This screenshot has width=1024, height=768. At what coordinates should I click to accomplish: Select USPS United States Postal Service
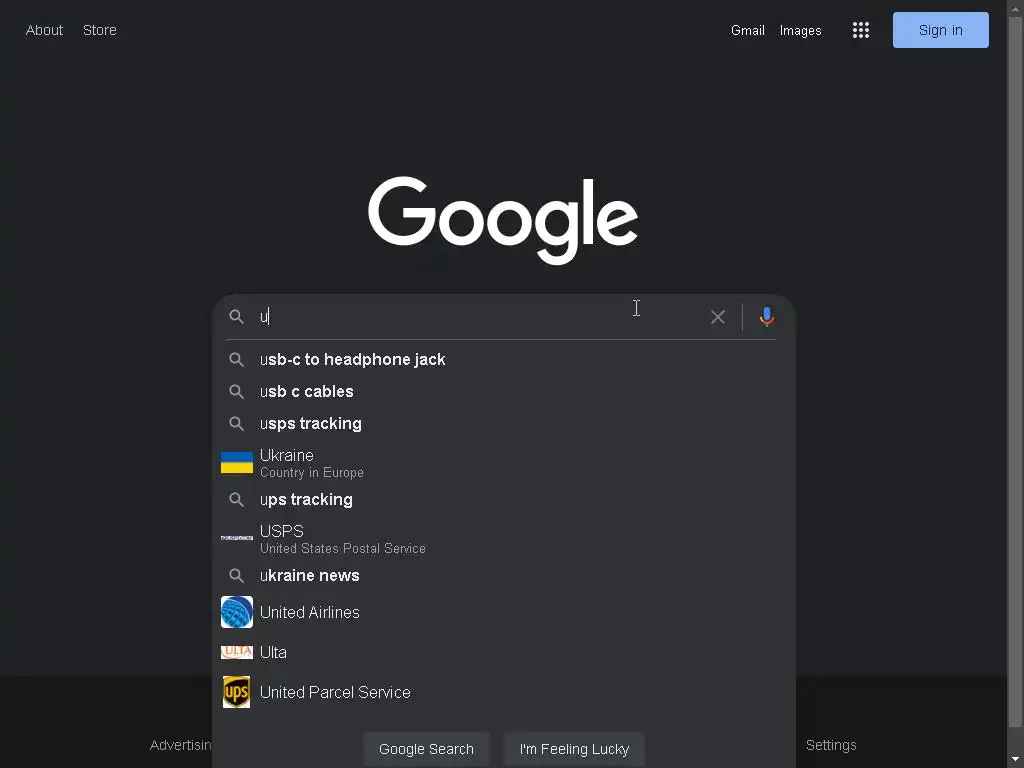tap(504, 539)
